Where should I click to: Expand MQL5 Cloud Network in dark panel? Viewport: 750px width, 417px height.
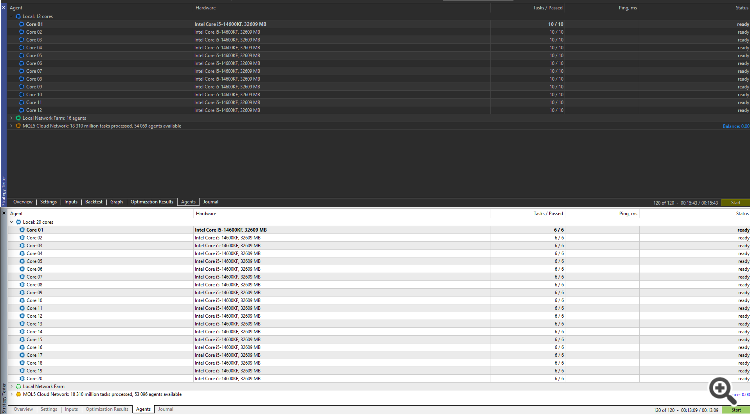click(x=12, y=126)
